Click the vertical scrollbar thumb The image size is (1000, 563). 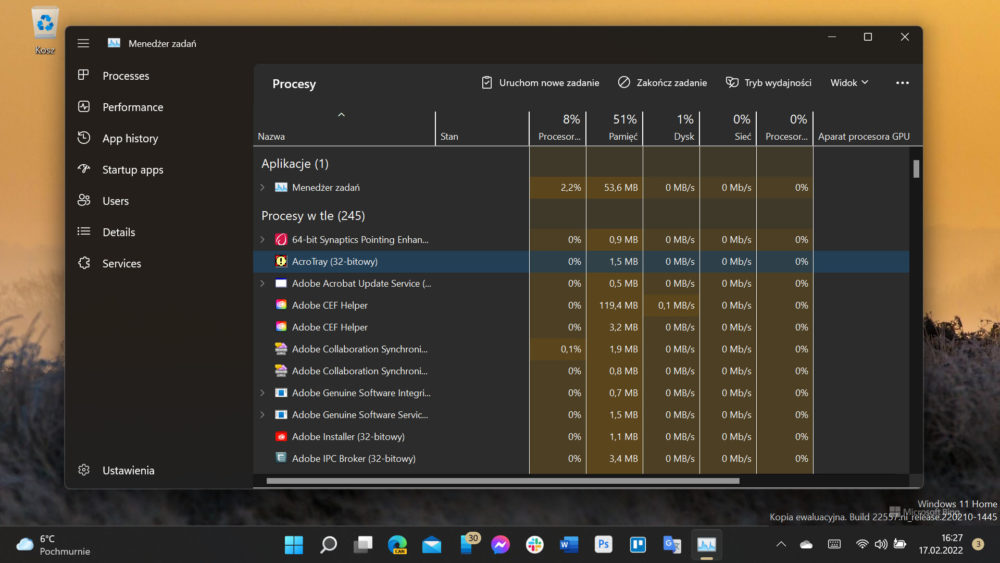(916, 169)
